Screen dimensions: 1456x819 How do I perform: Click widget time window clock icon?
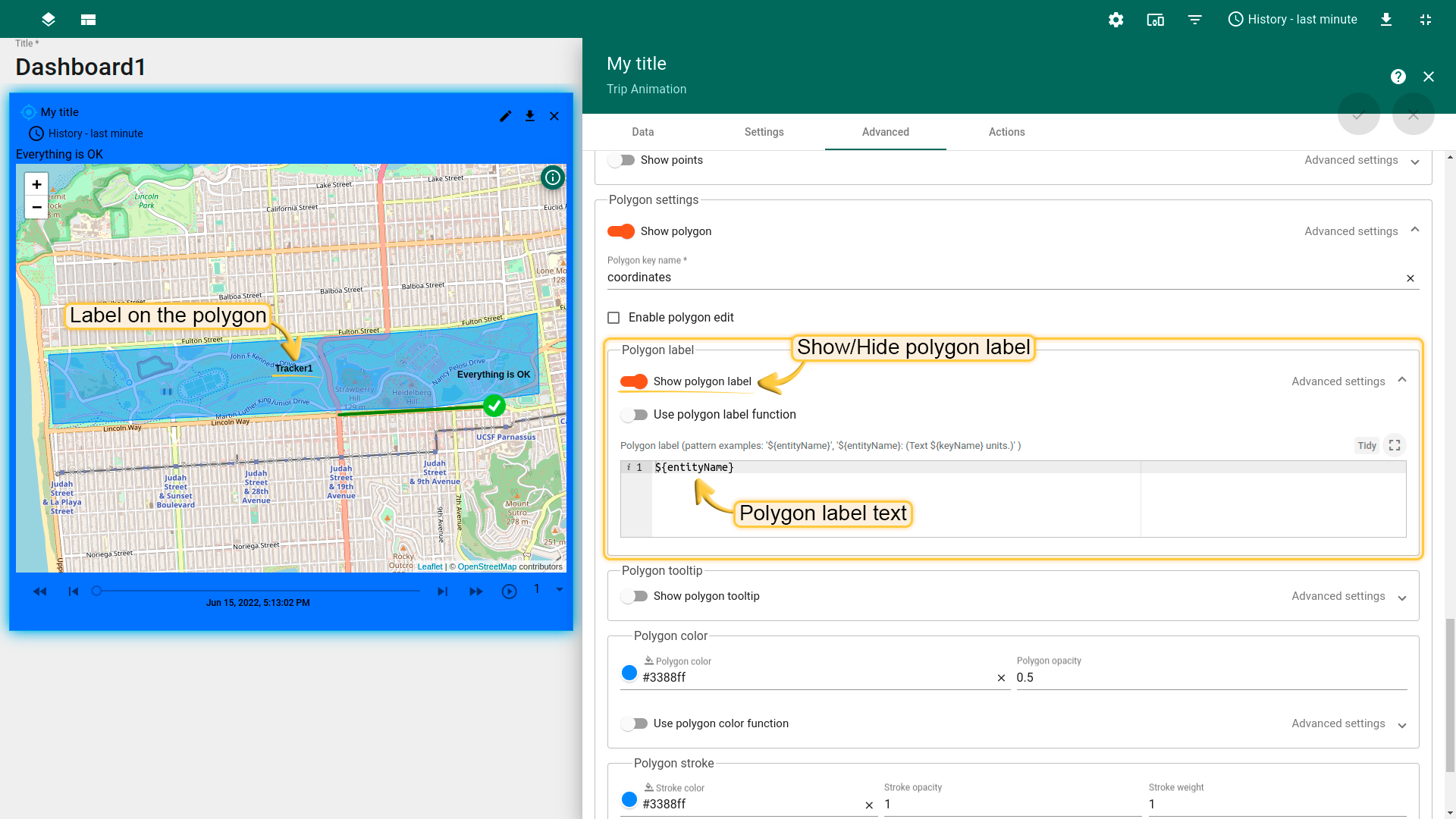(x=36, y=133)
